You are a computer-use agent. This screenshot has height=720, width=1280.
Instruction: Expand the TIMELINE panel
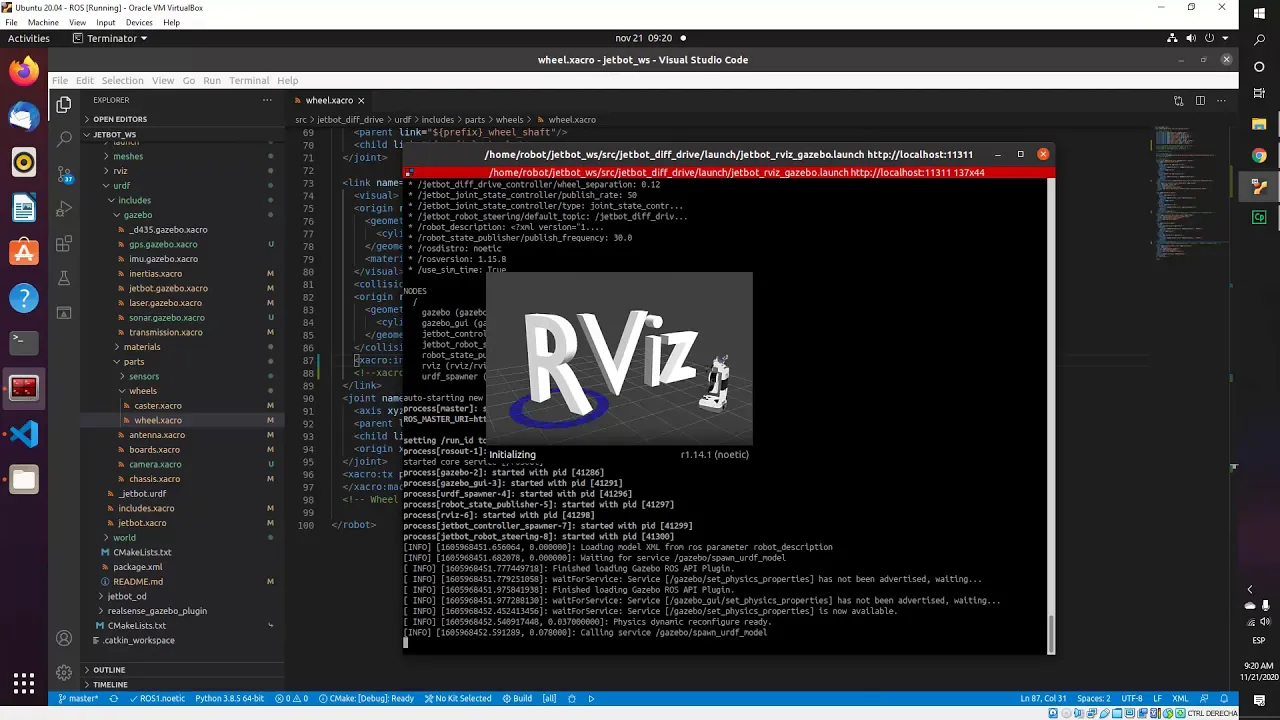pos(110,685)
